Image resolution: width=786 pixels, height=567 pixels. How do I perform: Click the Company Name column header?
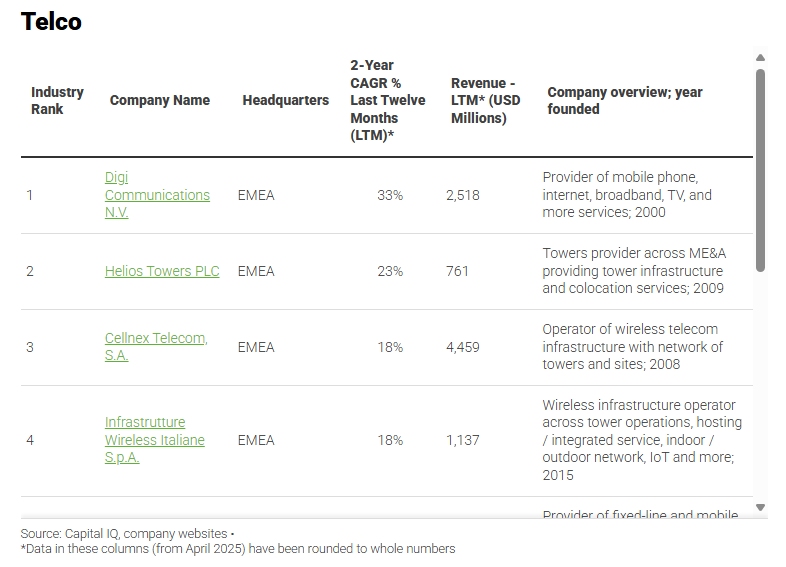click(160, 100)
